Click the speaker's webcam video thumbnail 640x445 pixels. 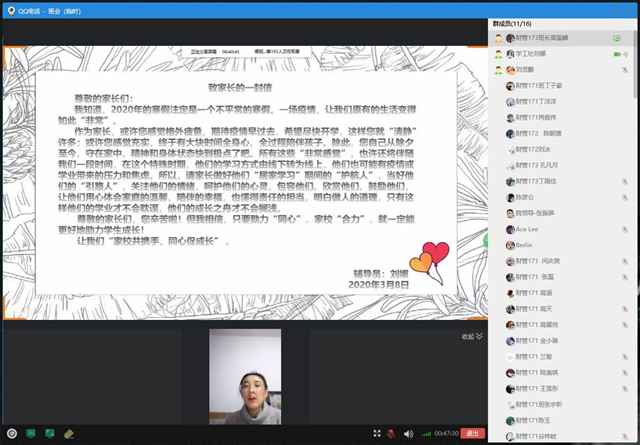pyautogui.click(x=243, y=378)
